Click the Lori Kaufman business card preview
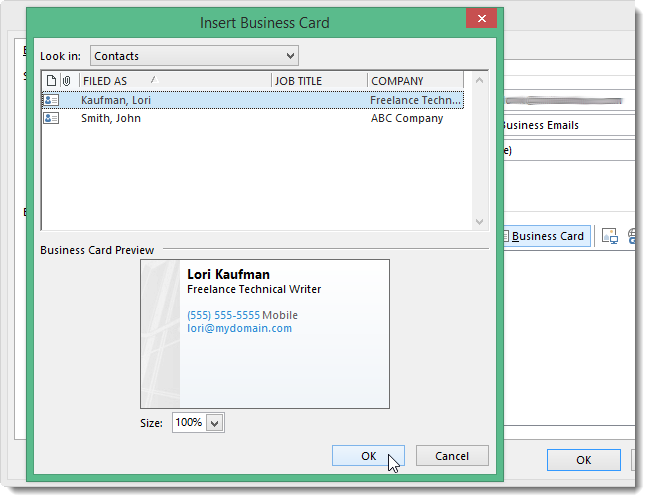The width and height of the screenshot is (650, 502). [x=265, y=334]
